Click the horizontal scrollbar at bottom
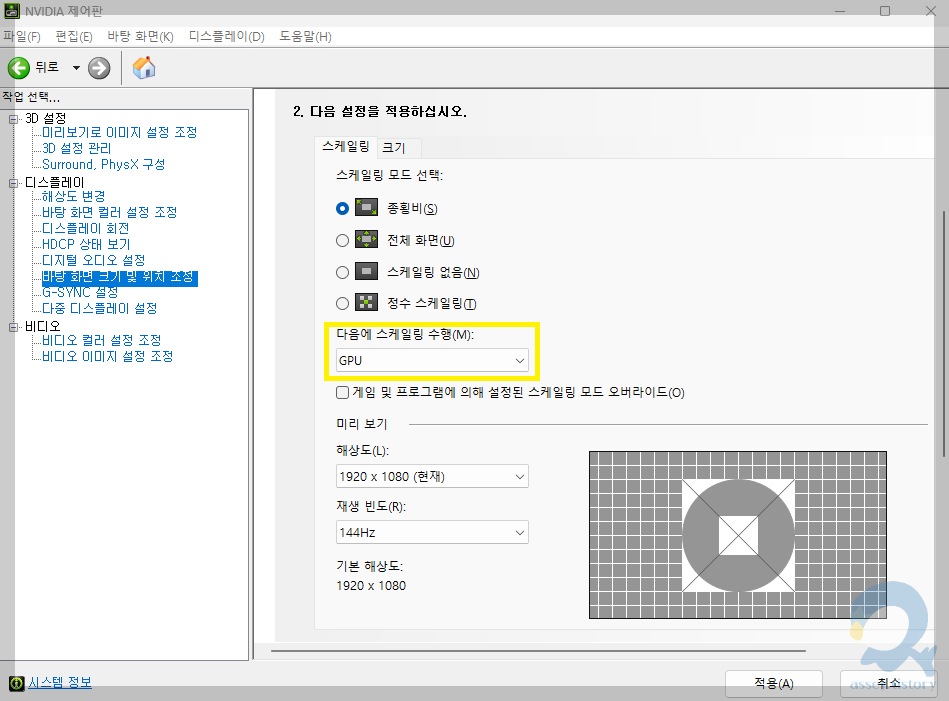 [538, 651]
